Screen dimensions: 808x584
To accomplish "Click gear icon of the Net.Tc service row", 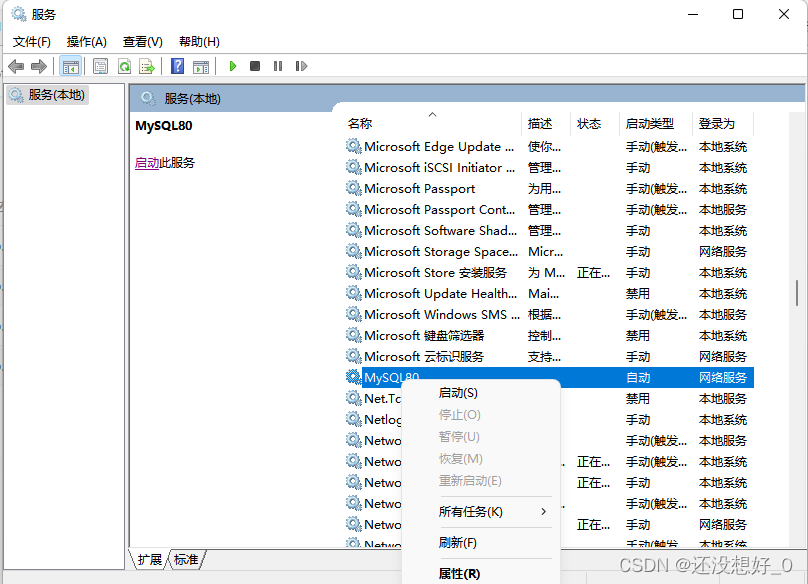I will click(x=354, y=398).
